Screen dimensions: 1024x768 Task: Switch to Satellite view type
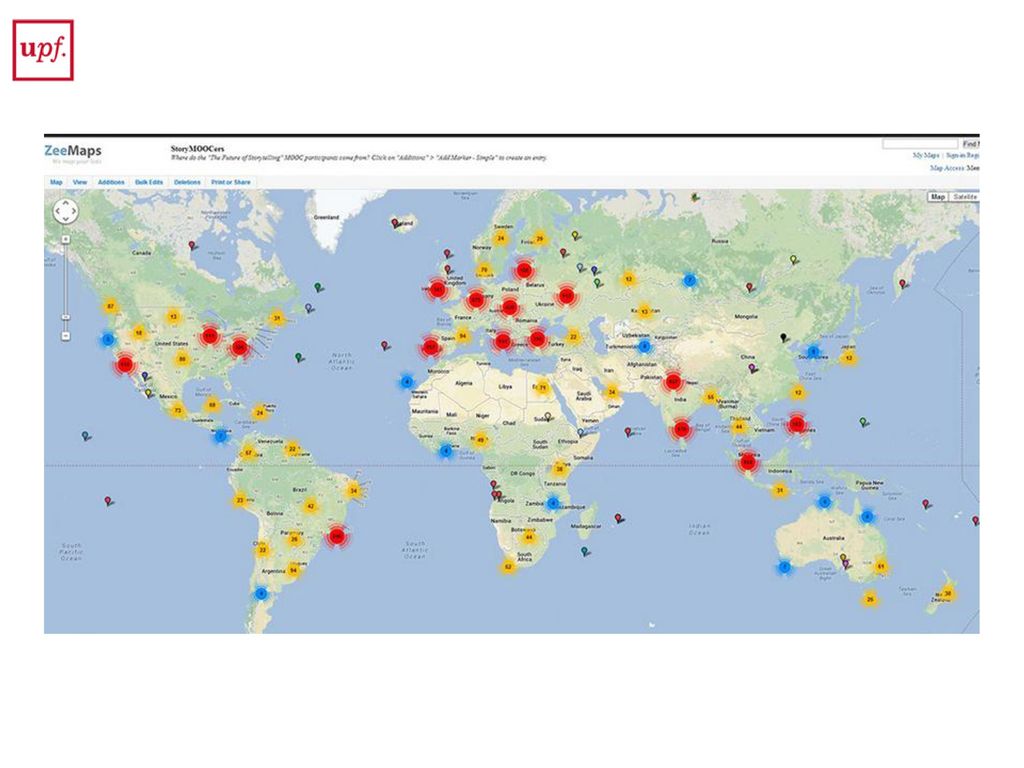(965, 197)
